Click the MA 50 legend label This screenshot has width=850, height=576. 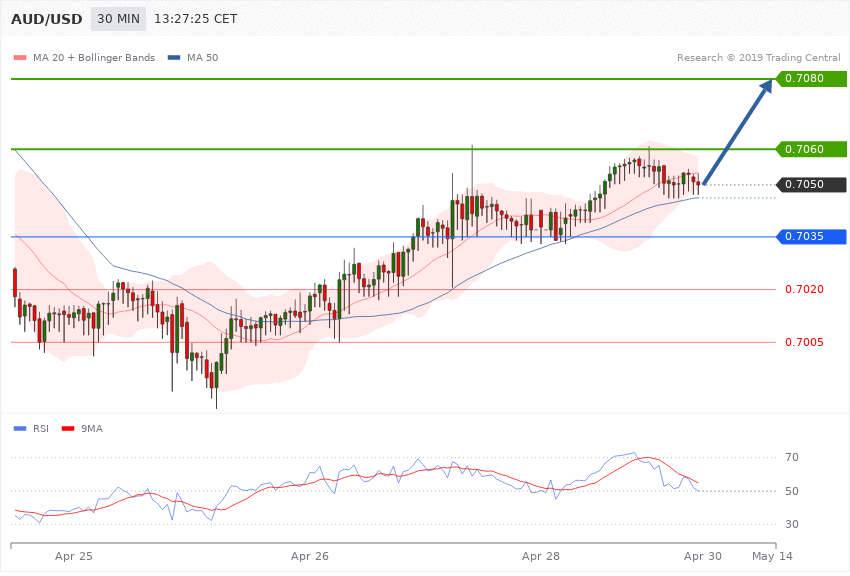coord(202,57)
